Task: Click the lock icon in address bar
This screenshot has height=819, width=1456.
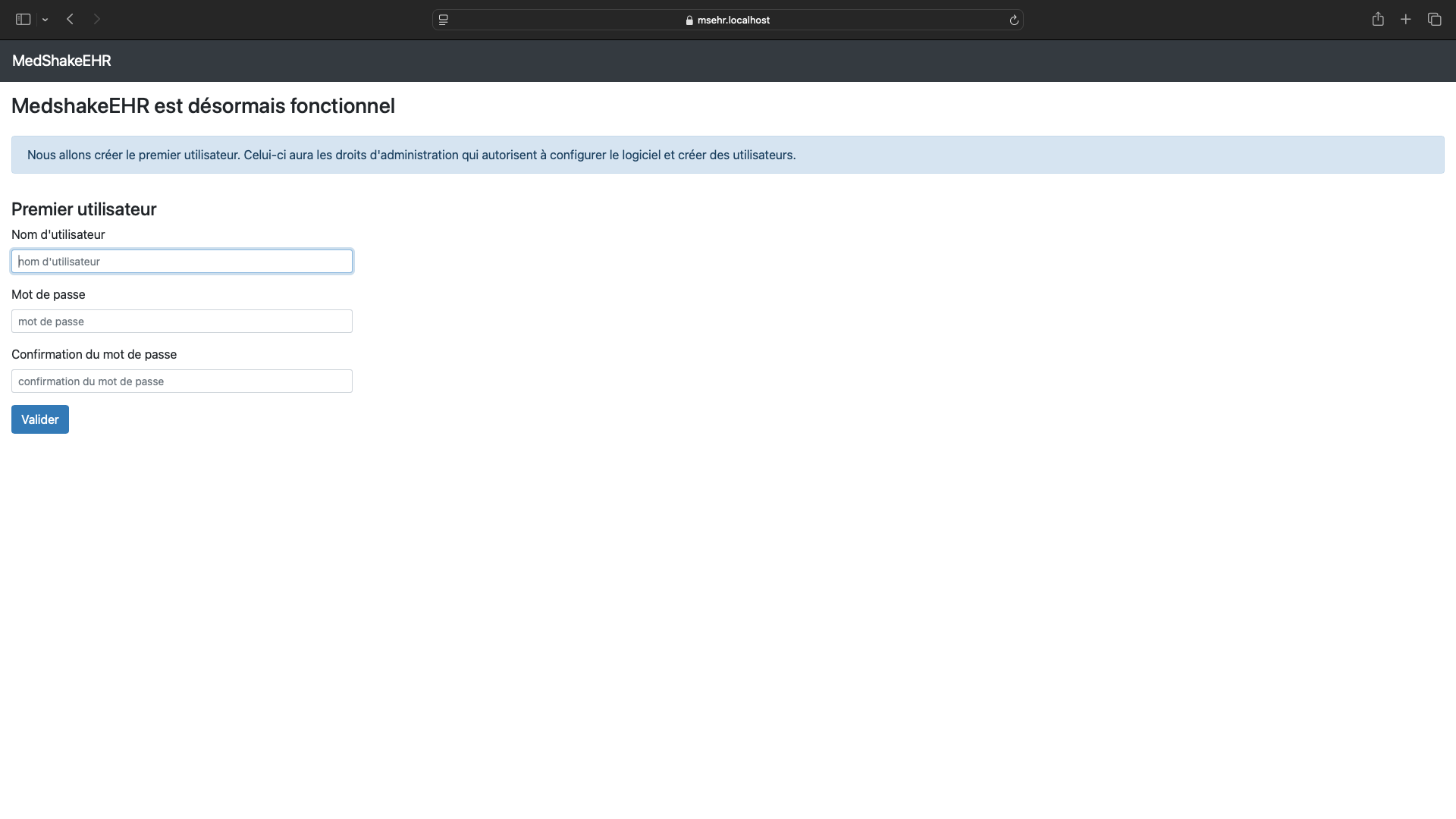Action: click(x=689, y=20)
